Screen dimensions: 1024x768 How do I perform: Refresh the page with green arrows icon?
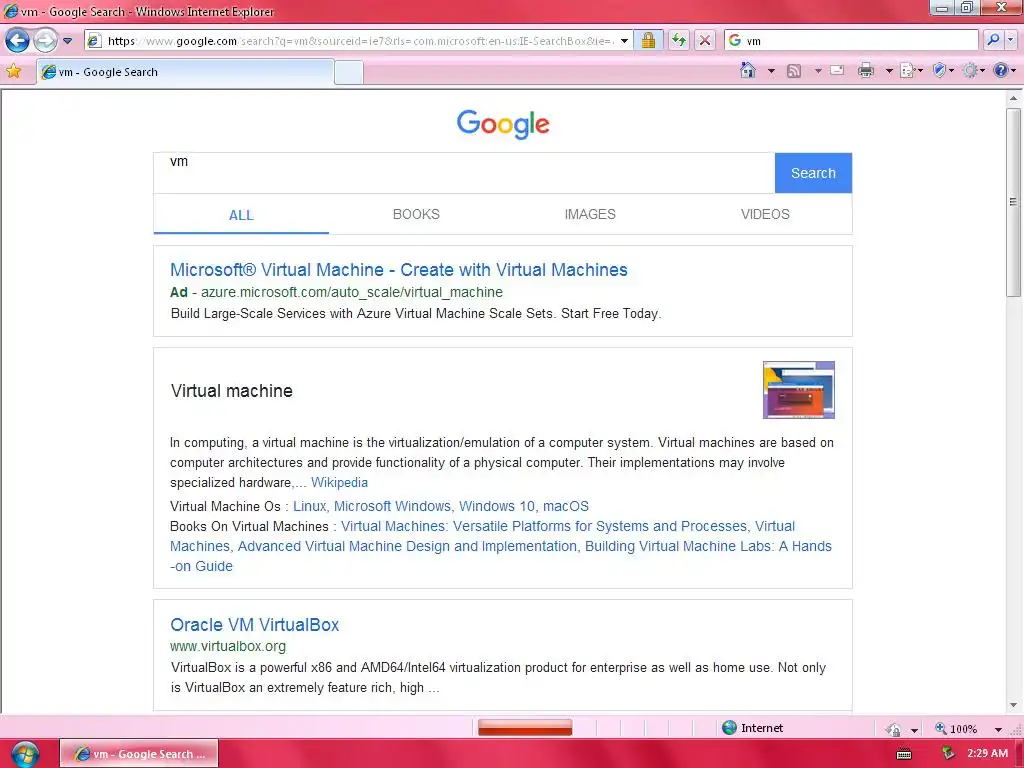(679, 40)
